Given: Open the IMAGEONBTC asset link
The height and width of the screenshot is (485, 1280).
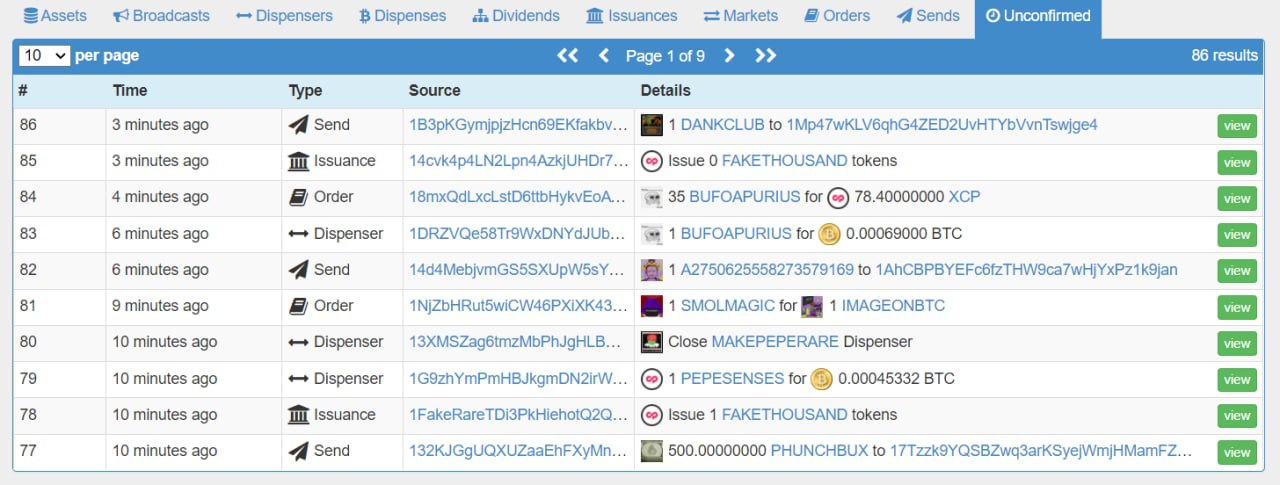Looking at the screenshot, I should [893, 306].
